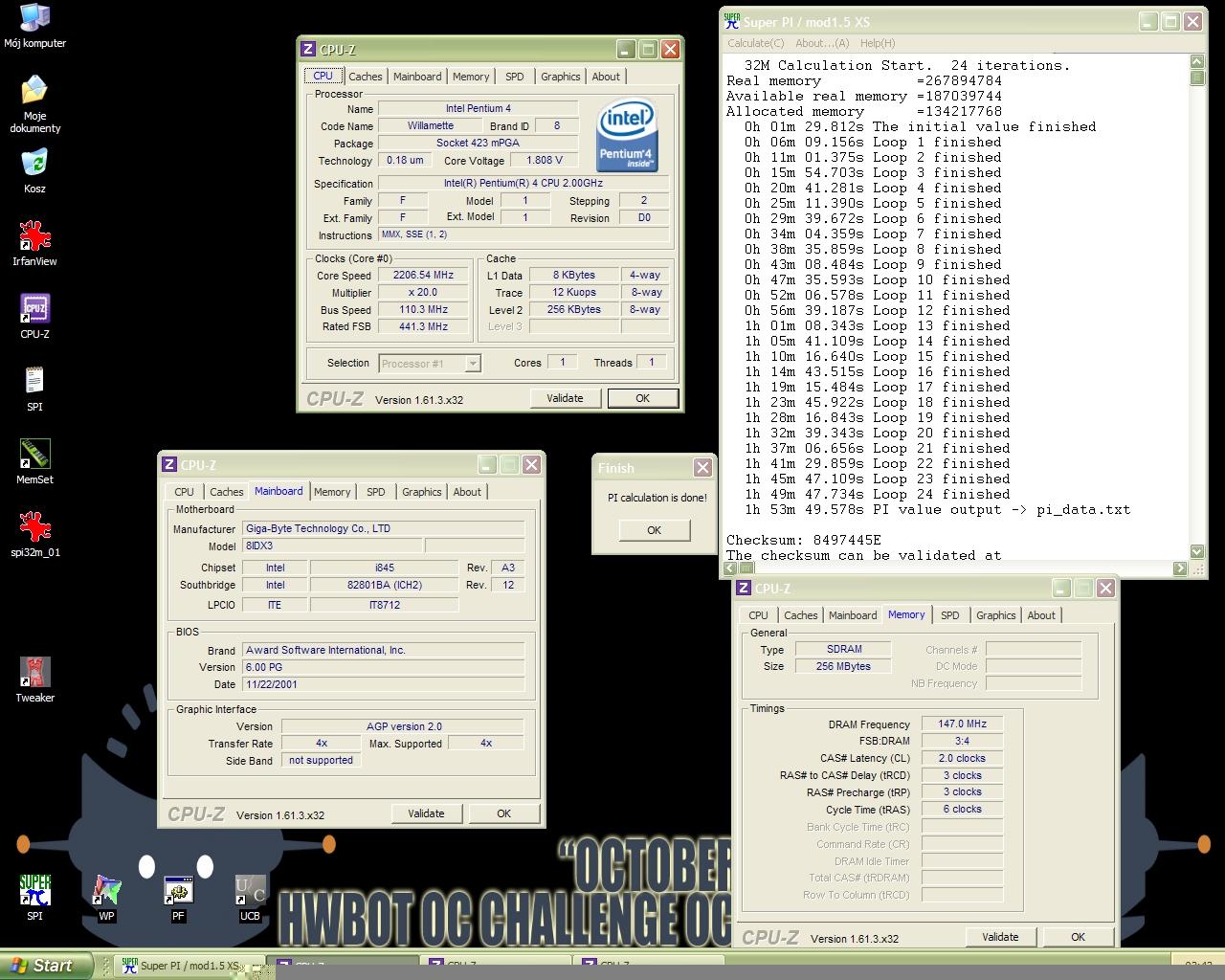Click OK in the CPU tab window

[643, 398]
